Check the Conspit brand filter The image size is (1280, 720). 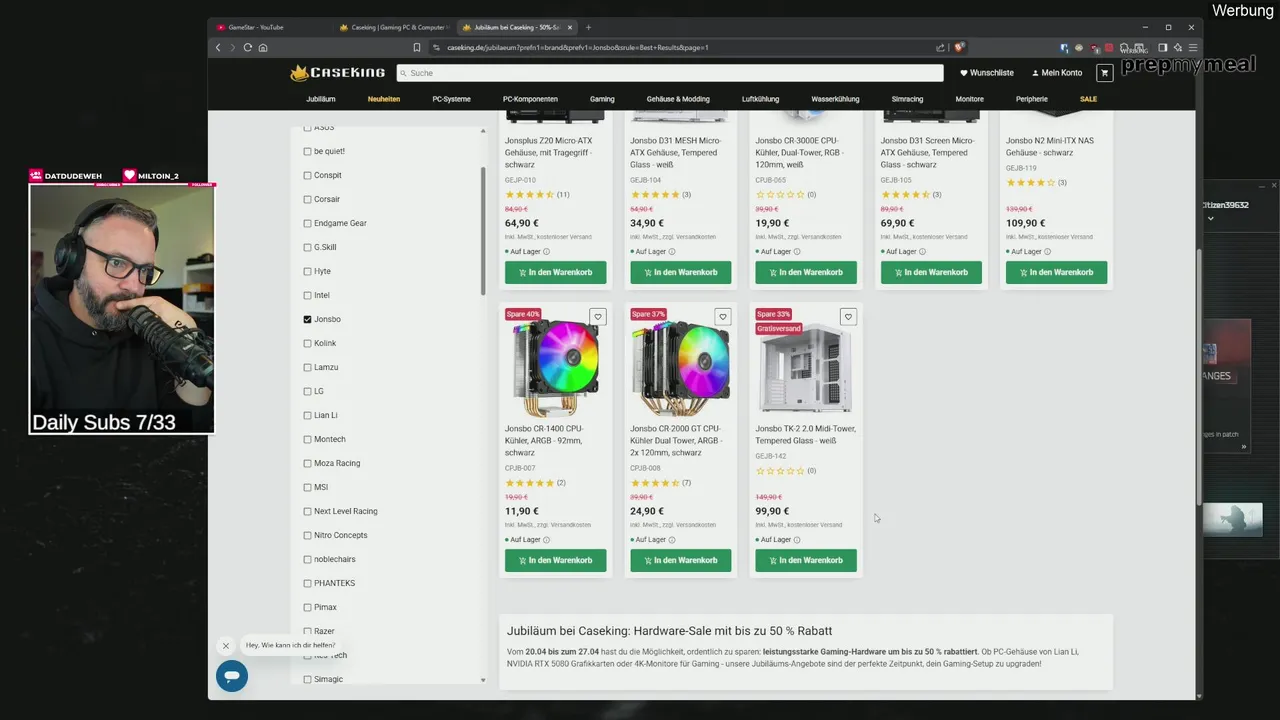(307, 175)
